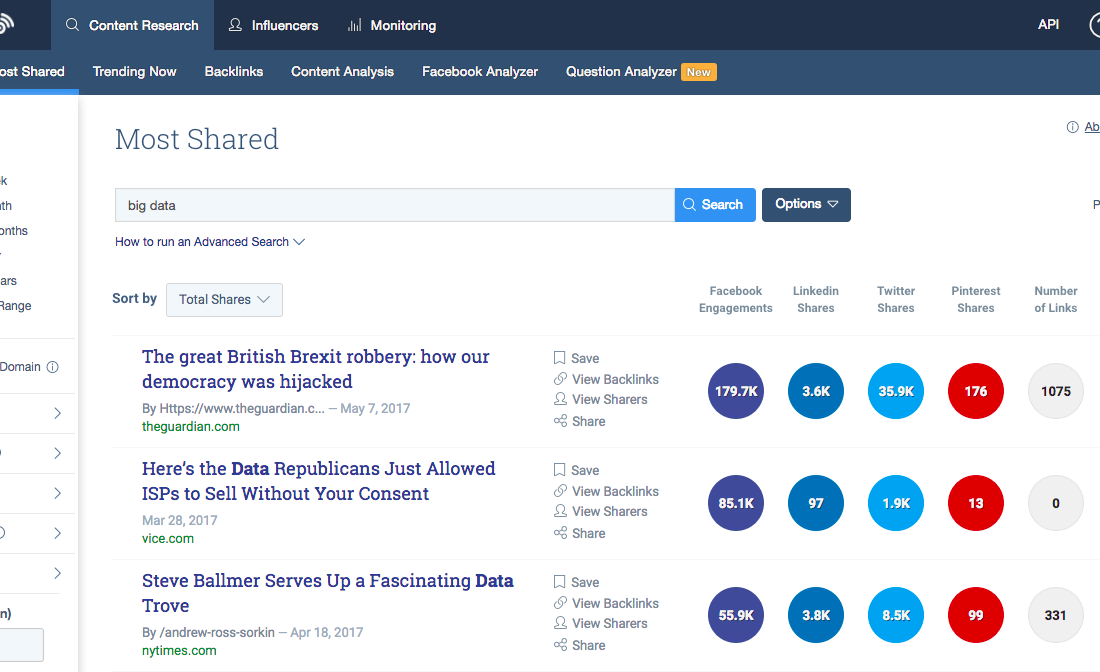This screenshot has height=672, width=1100.
Task: Open the Total Shares sort dropdown
Action: click(224, 300)
